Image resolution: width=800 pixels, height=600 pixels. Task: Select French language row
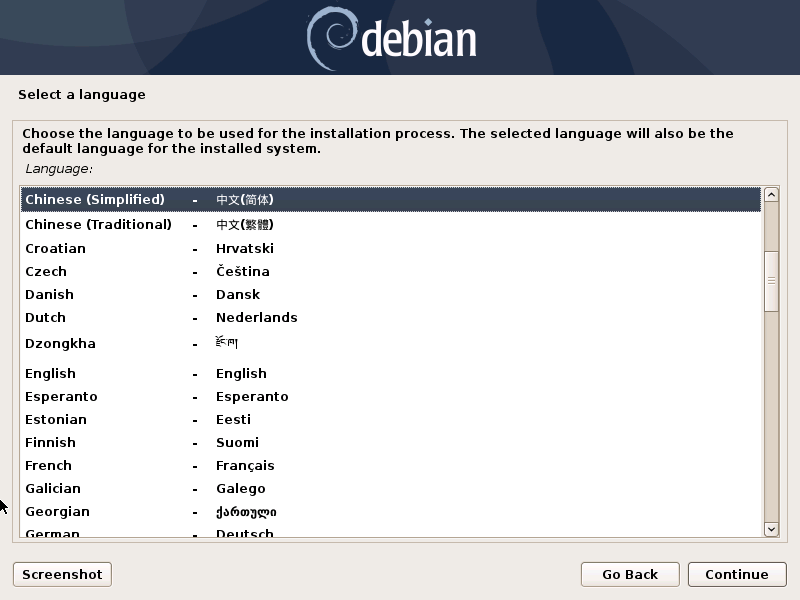point(391,465)
